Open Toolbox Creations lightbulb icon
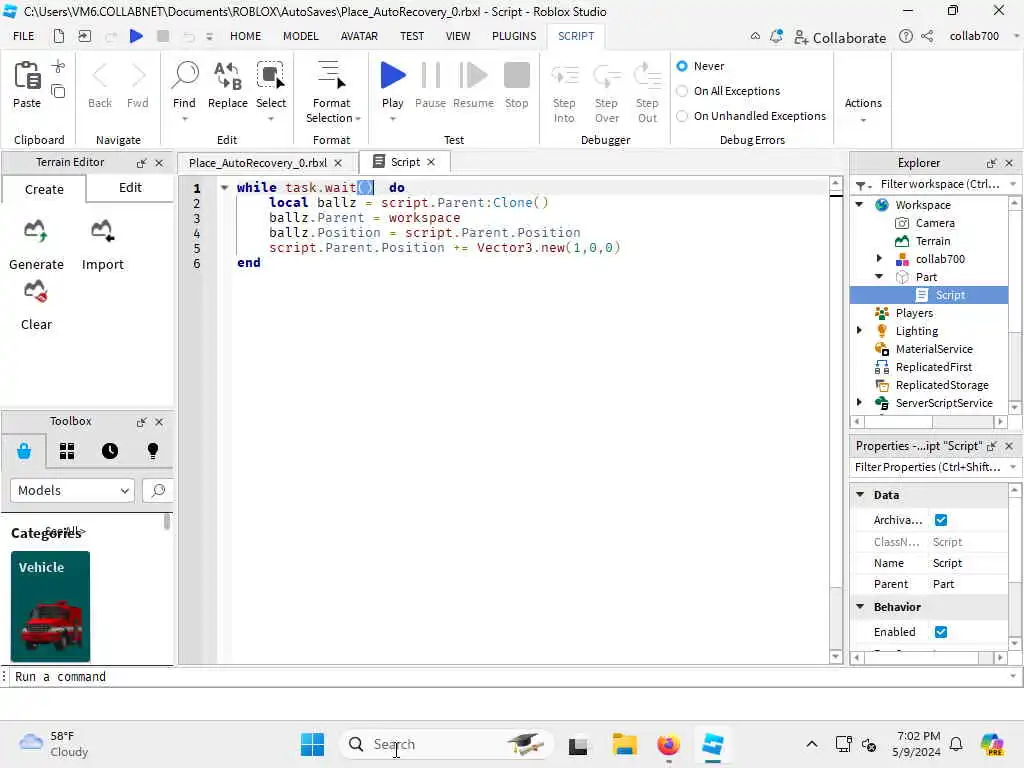The height and width of the screenshot is (768, 1024). click(153, 451)
